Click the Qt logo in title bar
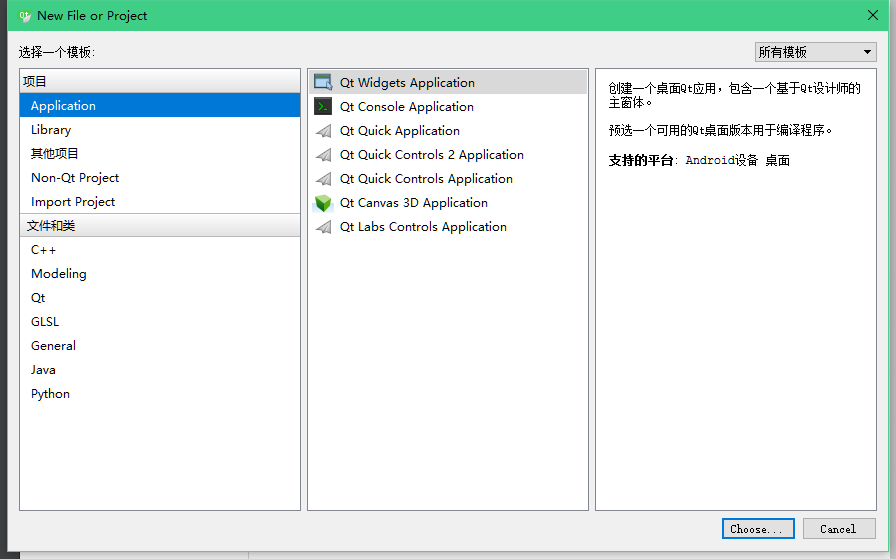The height and width of the screenshot is (559, 896). 25,15
